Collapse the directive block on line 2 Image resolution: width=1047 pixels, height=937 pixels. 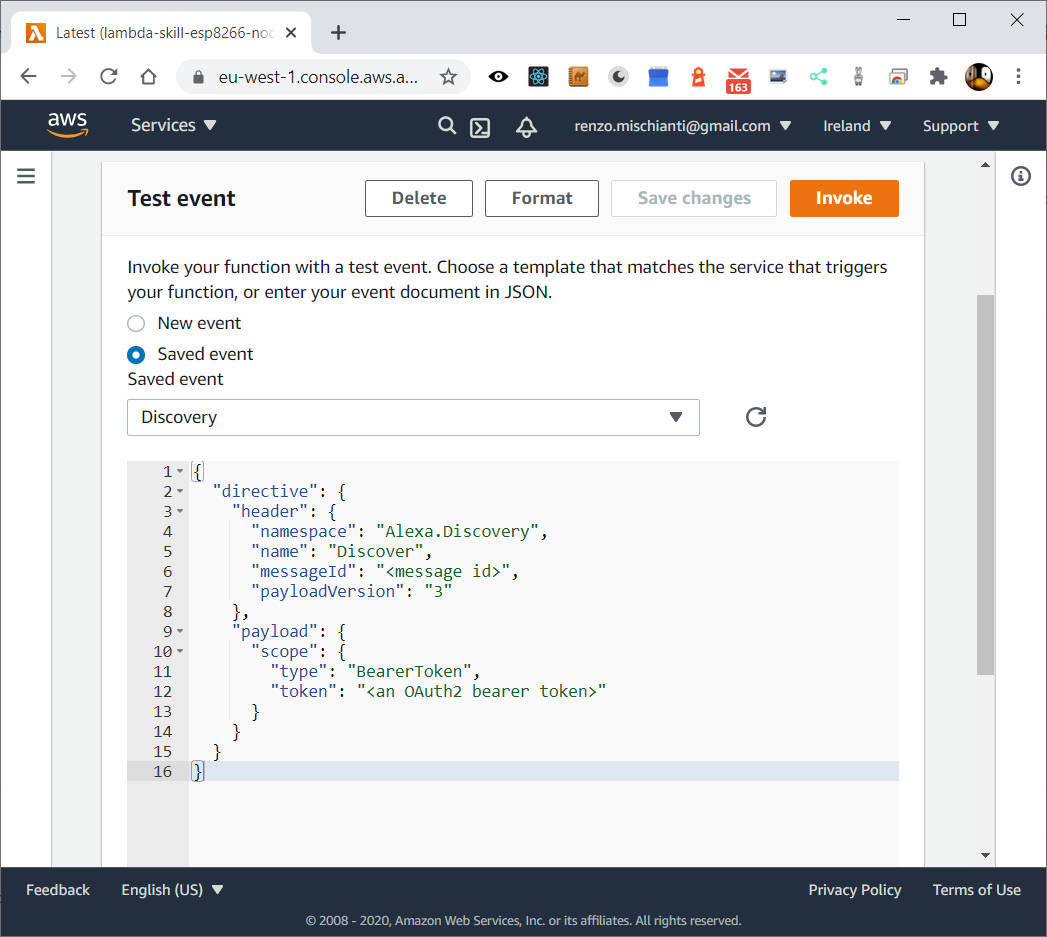(x=178, y=490)
